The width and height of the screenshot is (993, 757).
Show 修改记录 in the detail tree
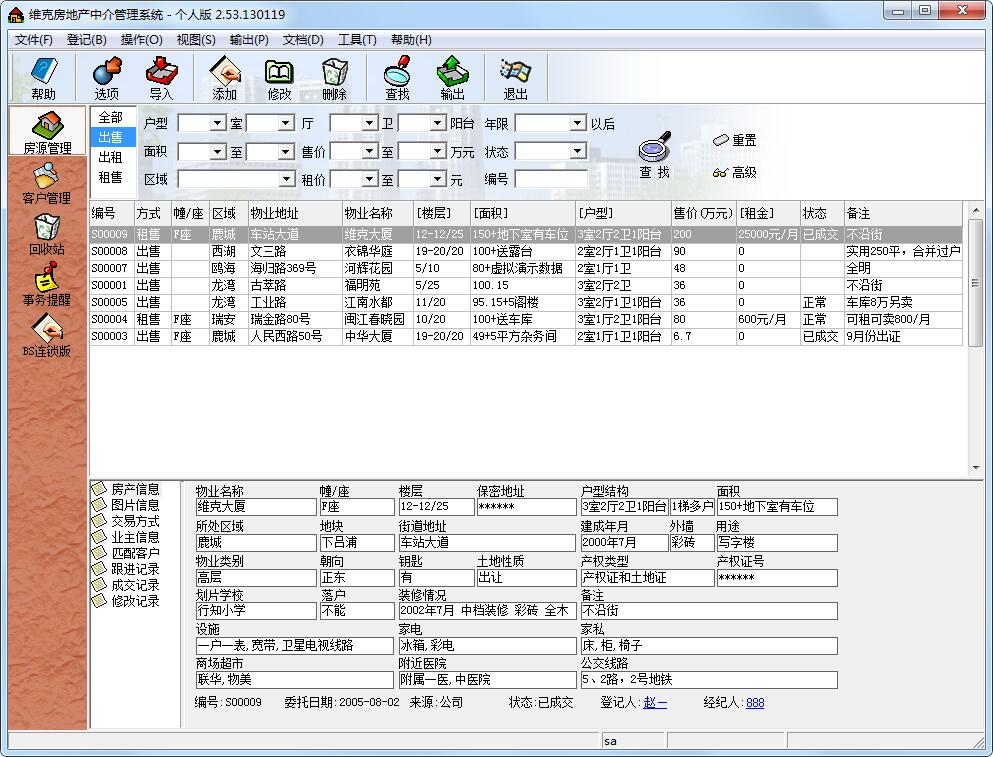point(127,601)
